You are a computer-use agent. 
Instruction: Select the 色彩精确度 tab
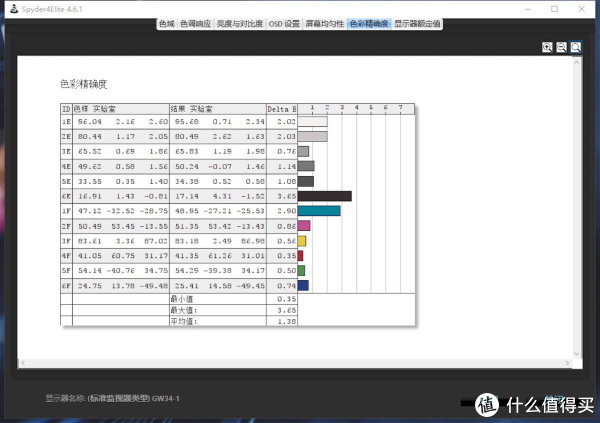tap(369, 24)
